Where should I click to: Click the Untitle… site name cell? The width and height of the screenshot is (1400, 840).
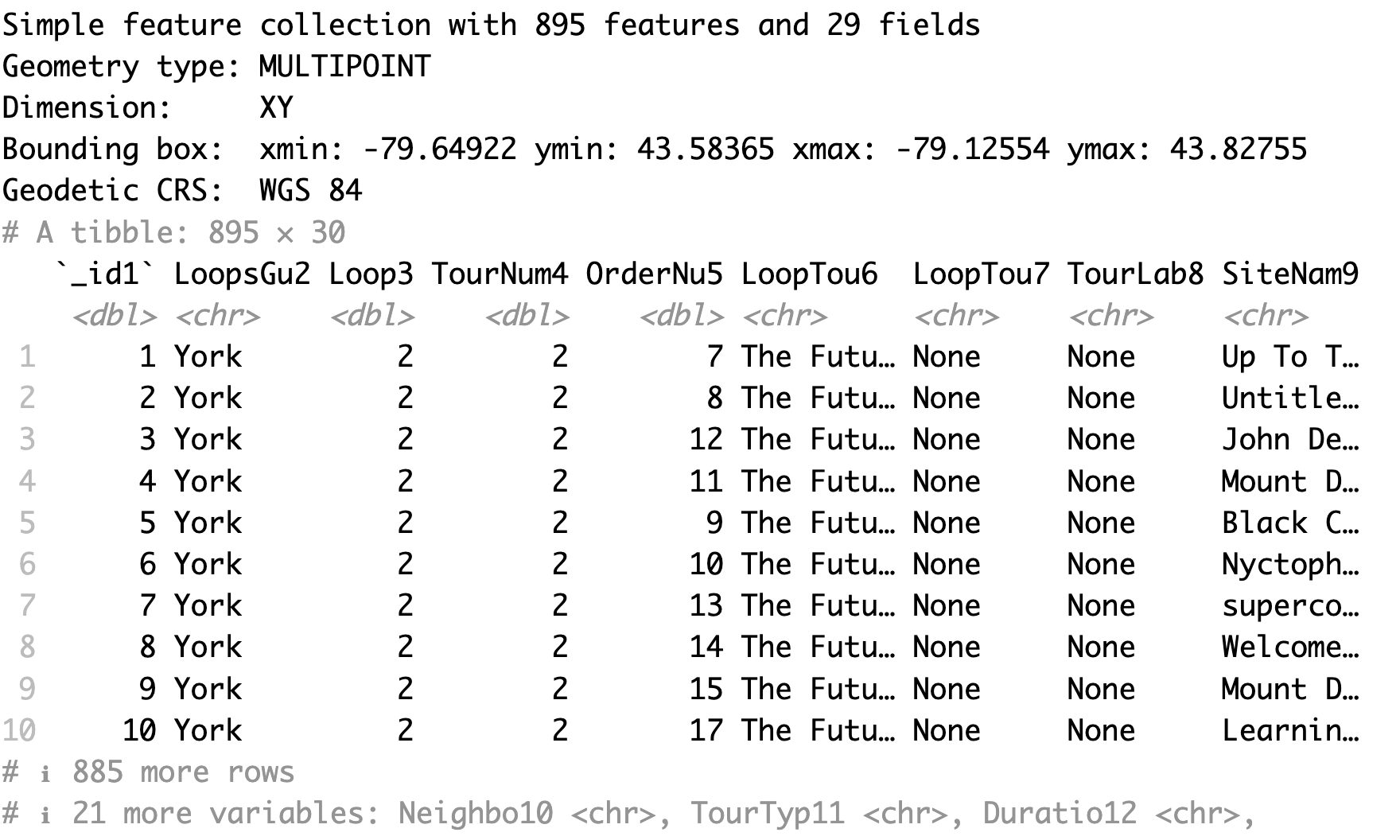(x=1290, y=399)
